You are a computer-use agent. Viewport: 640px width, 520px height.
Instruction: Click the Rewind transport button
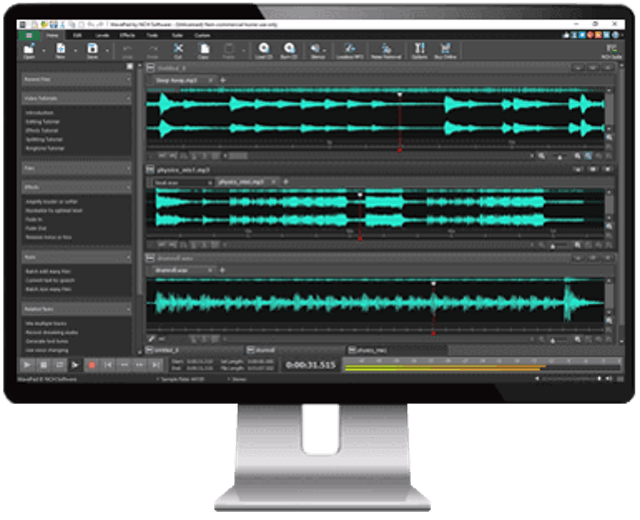[x=124, y=365]
